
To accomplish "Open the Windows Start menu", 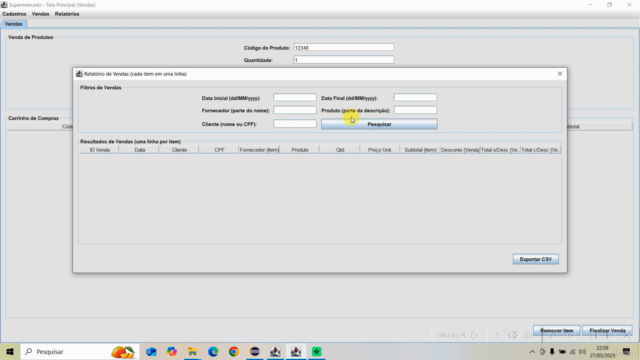I will click(x=10, y=351).
